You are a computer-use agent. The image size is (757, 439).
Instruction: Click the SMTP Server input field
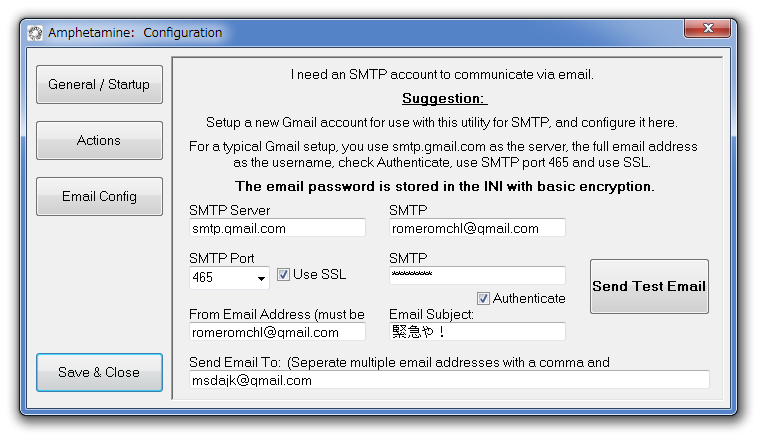coord(277,228)
